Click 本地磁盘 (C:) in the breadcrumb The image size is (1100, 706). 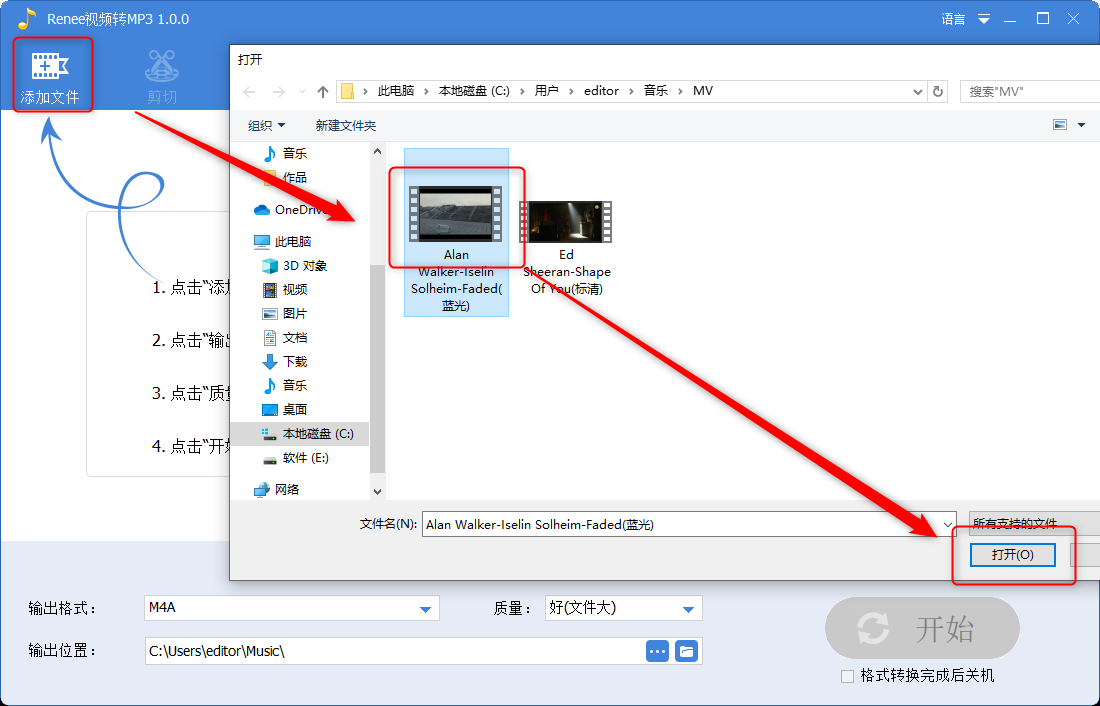point(474,91)
